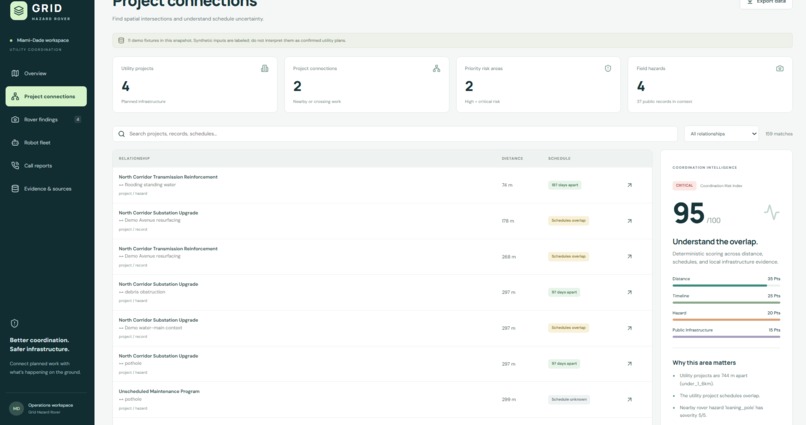
Task: Click the shield icon above Better coordination
Action: pyautogui.click(x=14, y=323)
